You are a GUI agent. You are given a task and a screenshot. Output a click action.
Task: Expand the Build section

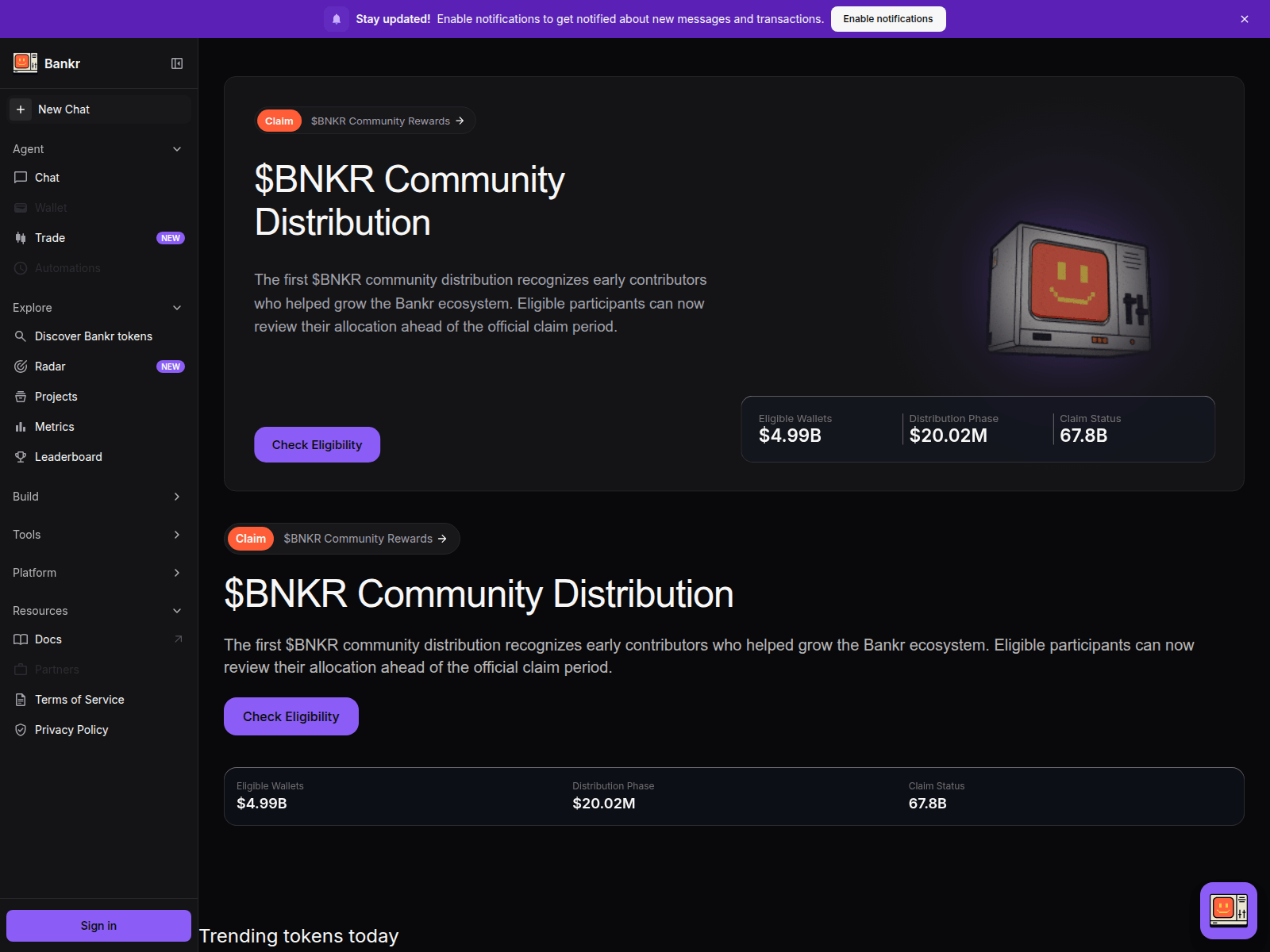click(98, 497)
